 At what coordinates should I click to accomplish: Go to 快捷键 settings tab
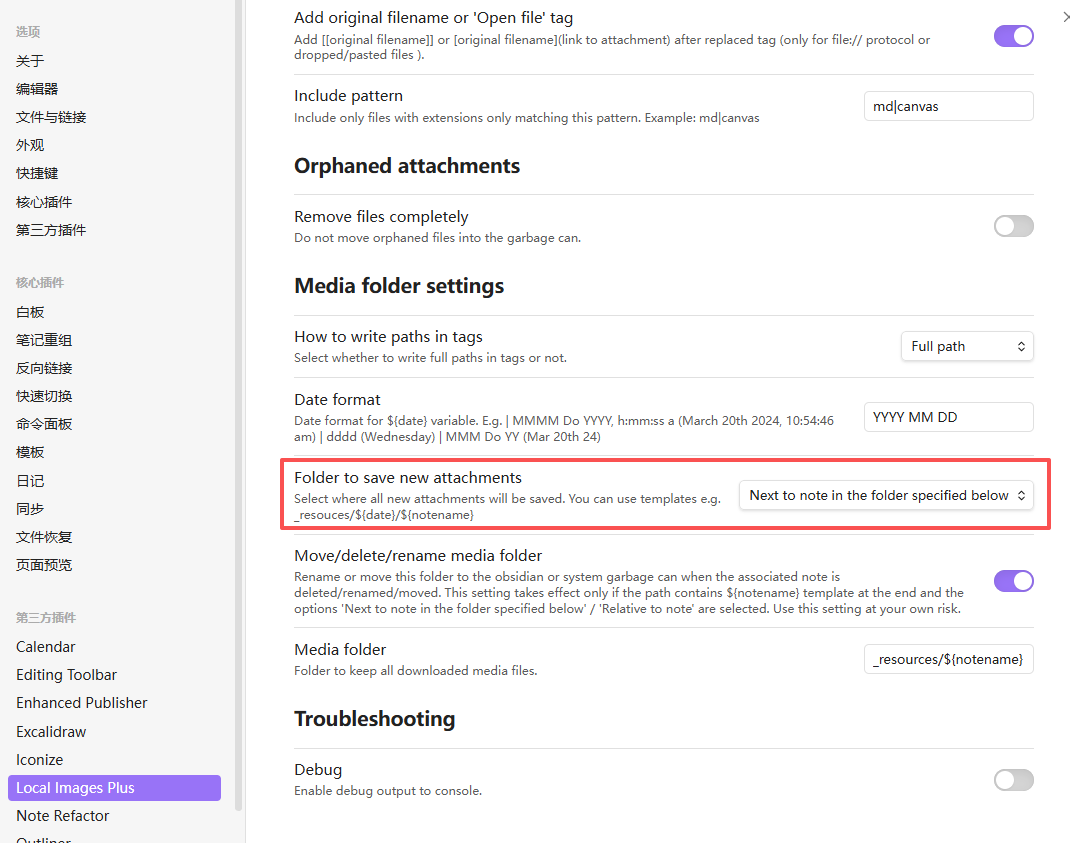point(37,173)
